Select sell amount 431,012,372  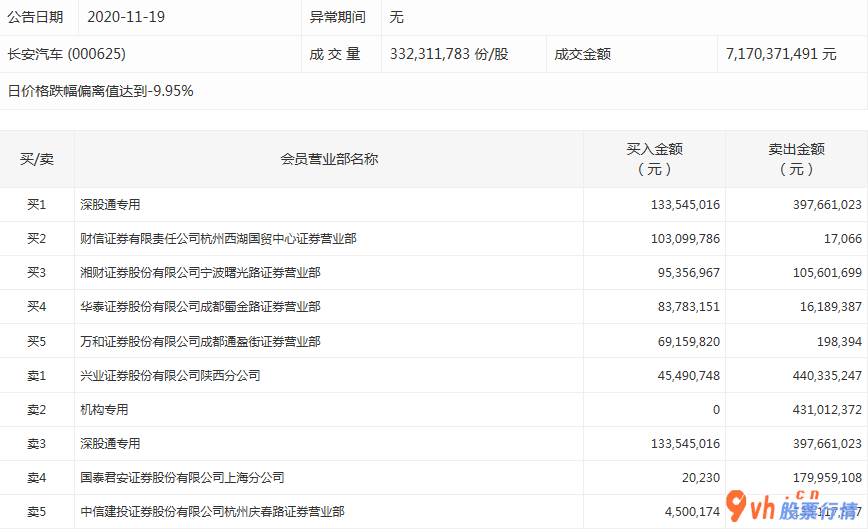827,410
